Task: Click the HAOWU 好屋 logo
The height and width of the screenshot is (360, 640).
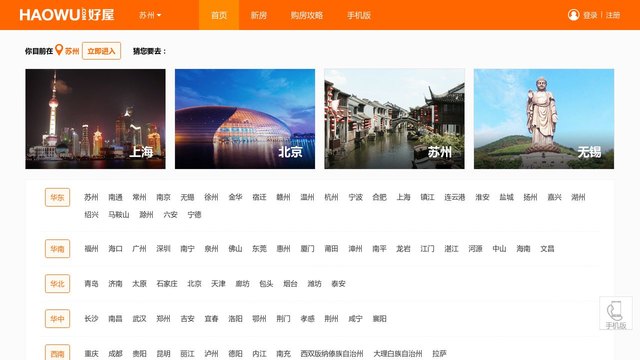Action: click(67, 15)
